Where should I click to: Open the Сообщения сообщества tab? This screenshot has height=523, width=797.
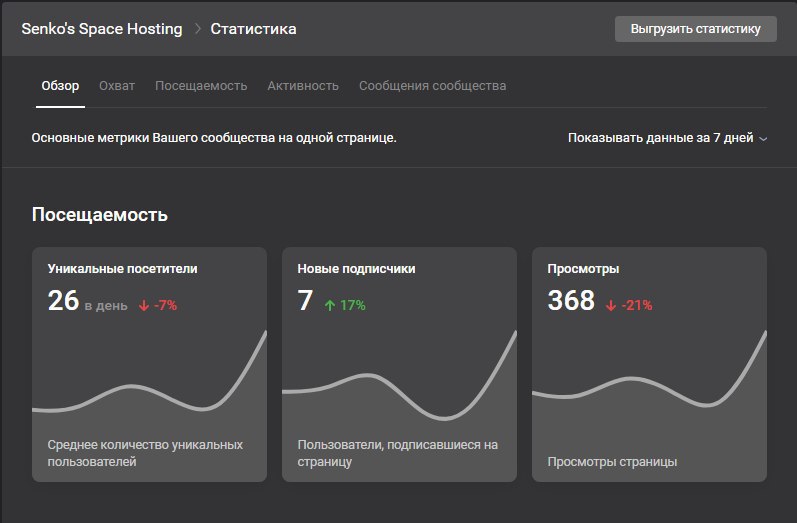[x=433, y=86]
